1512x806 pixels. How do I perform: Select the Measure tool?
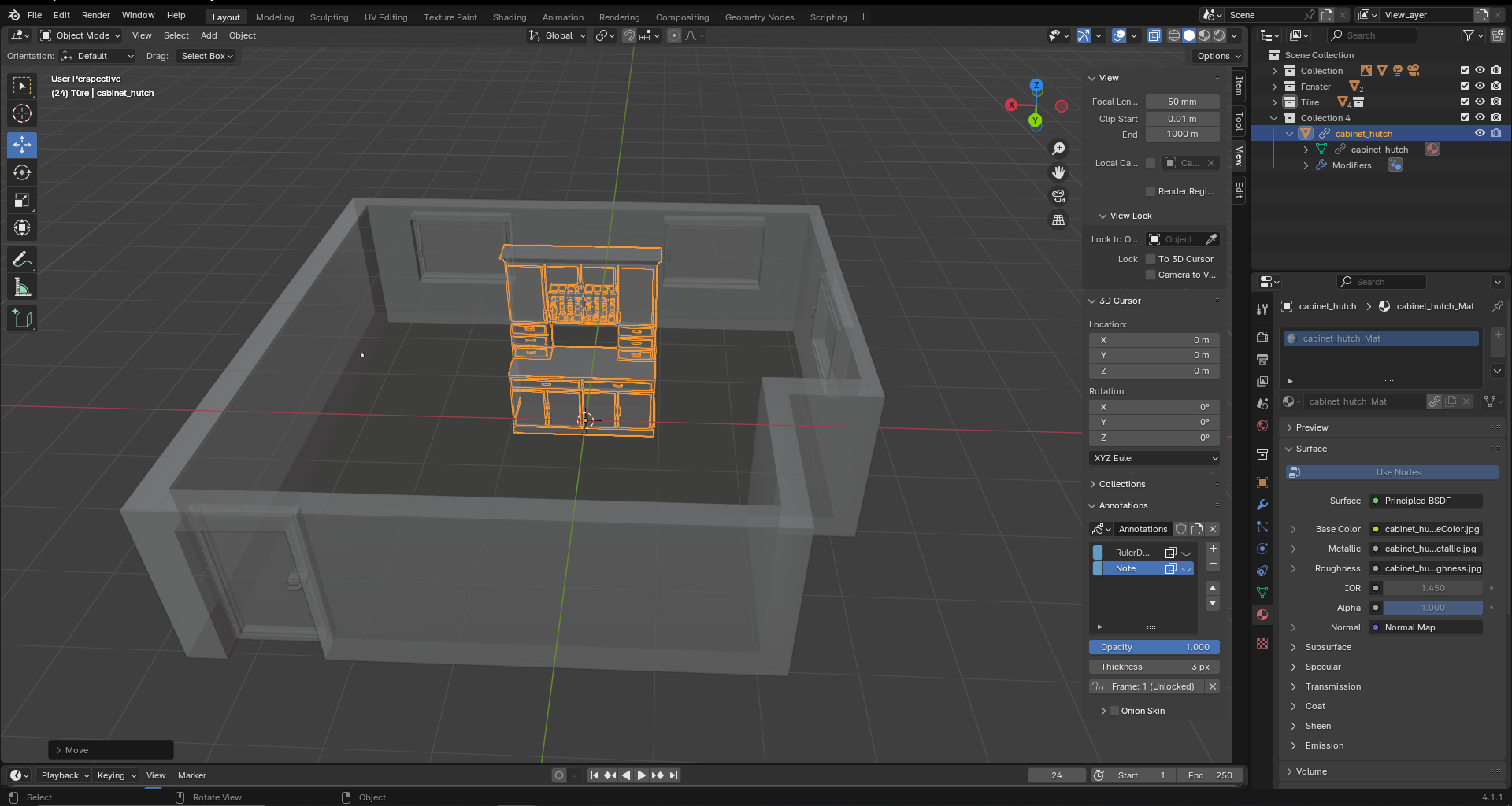coord(22,286)
